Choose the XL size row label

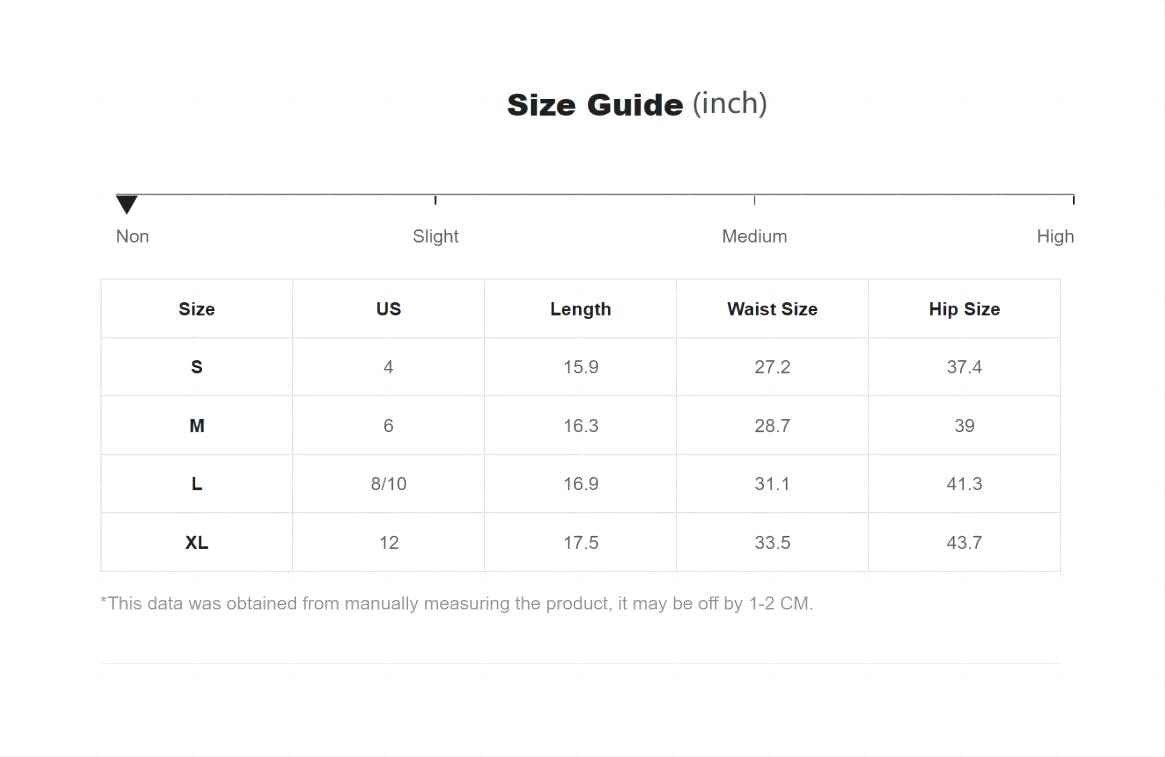pos(197,542)
